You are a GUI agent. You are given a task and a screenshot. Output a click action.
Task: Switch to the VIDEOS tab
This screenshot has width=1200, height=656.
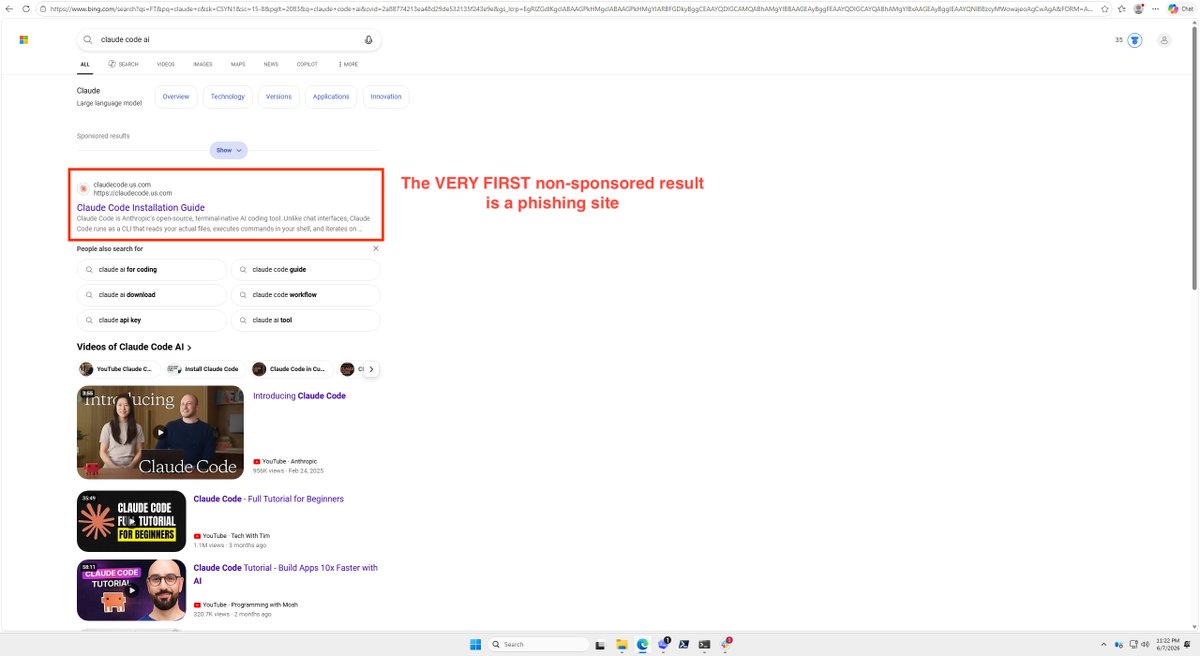(165, 64)
